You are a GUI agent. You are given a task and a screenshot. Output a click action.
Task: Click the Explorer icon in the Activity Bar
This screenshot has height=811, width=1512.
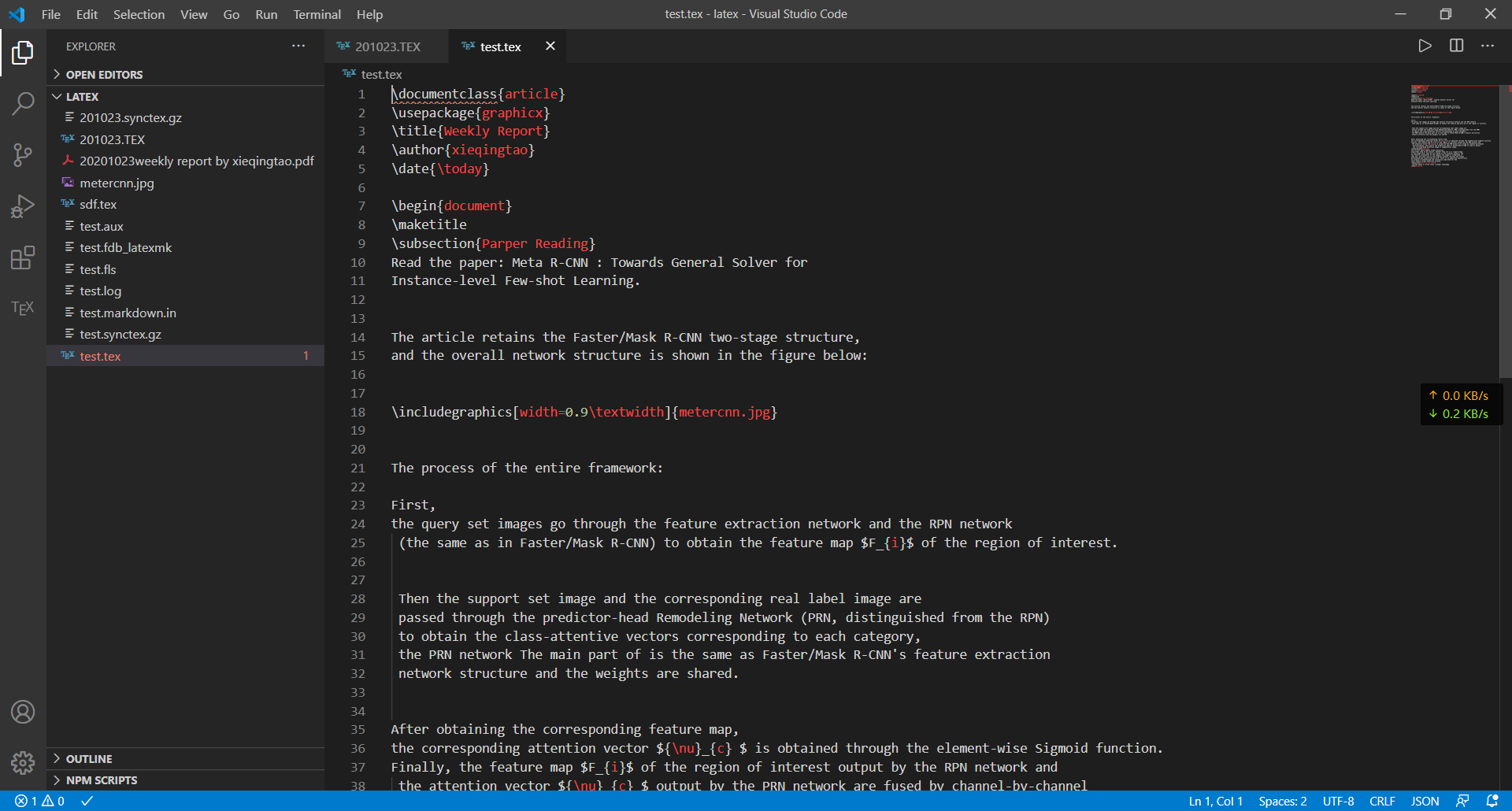(x=23, y=53)
